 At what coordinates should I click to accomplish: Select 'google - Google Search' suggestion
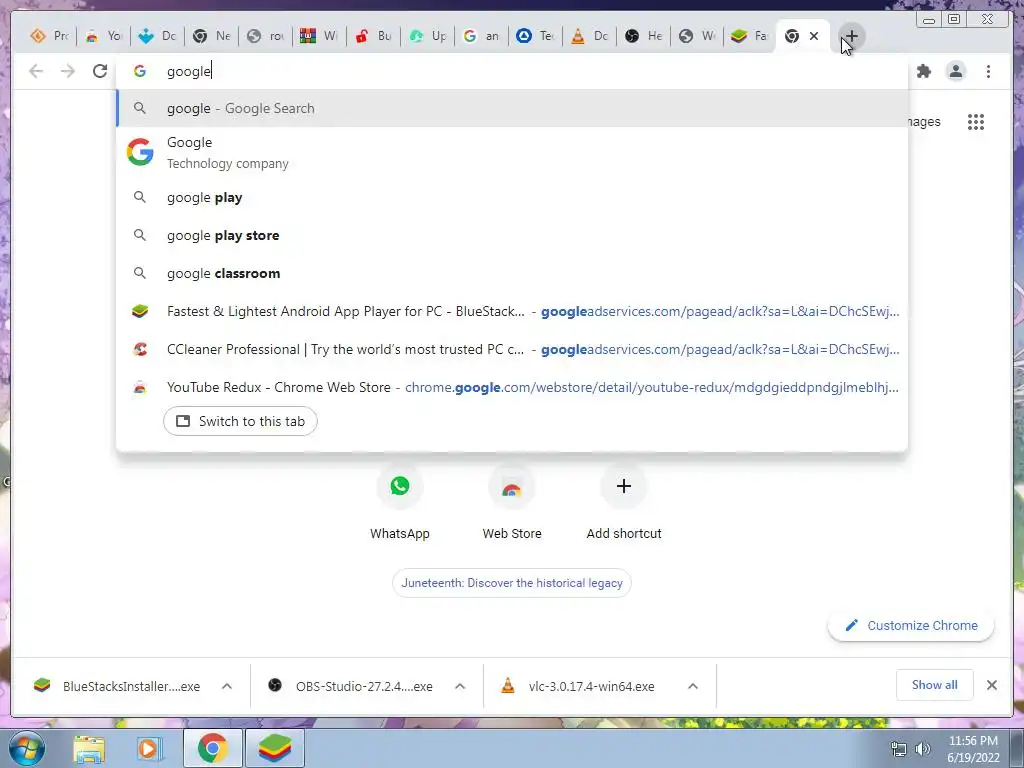[x=512, y=108]
